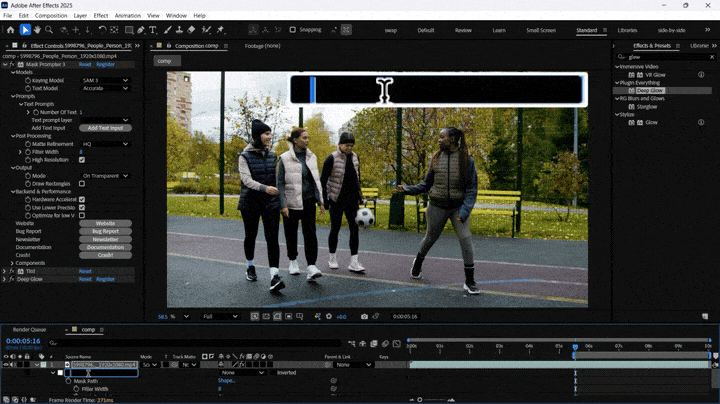The width and height of the screenshot is (720, 404).
Task: Select the Hand tool
Action: pos(37,30)
